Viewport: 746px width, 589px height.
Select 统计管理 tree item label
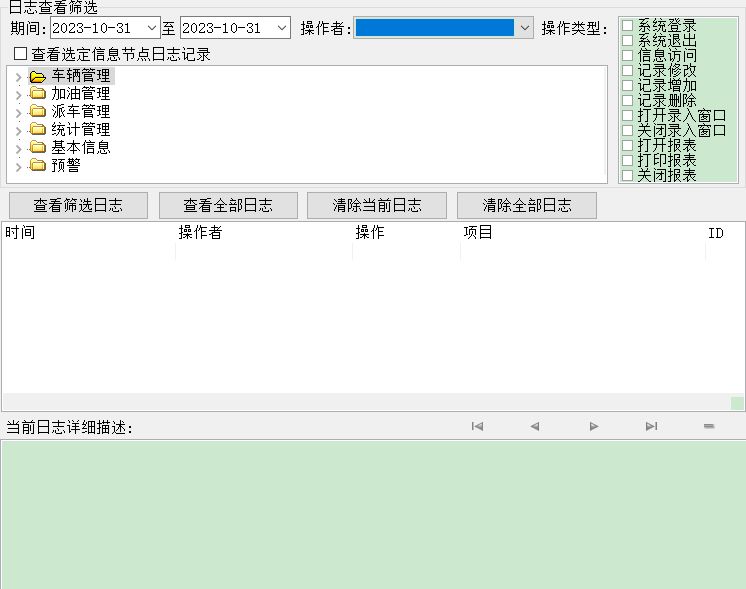point(81,129)
